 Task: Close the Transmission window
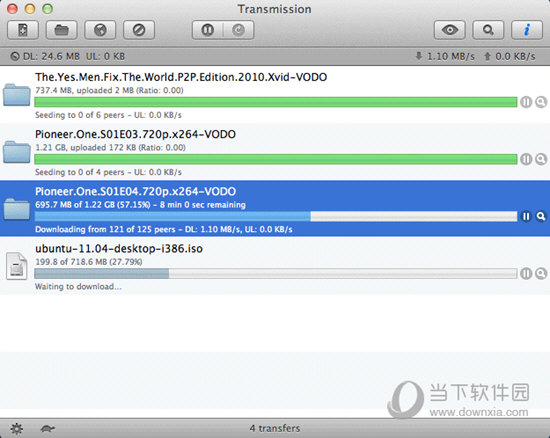(12, 9)
